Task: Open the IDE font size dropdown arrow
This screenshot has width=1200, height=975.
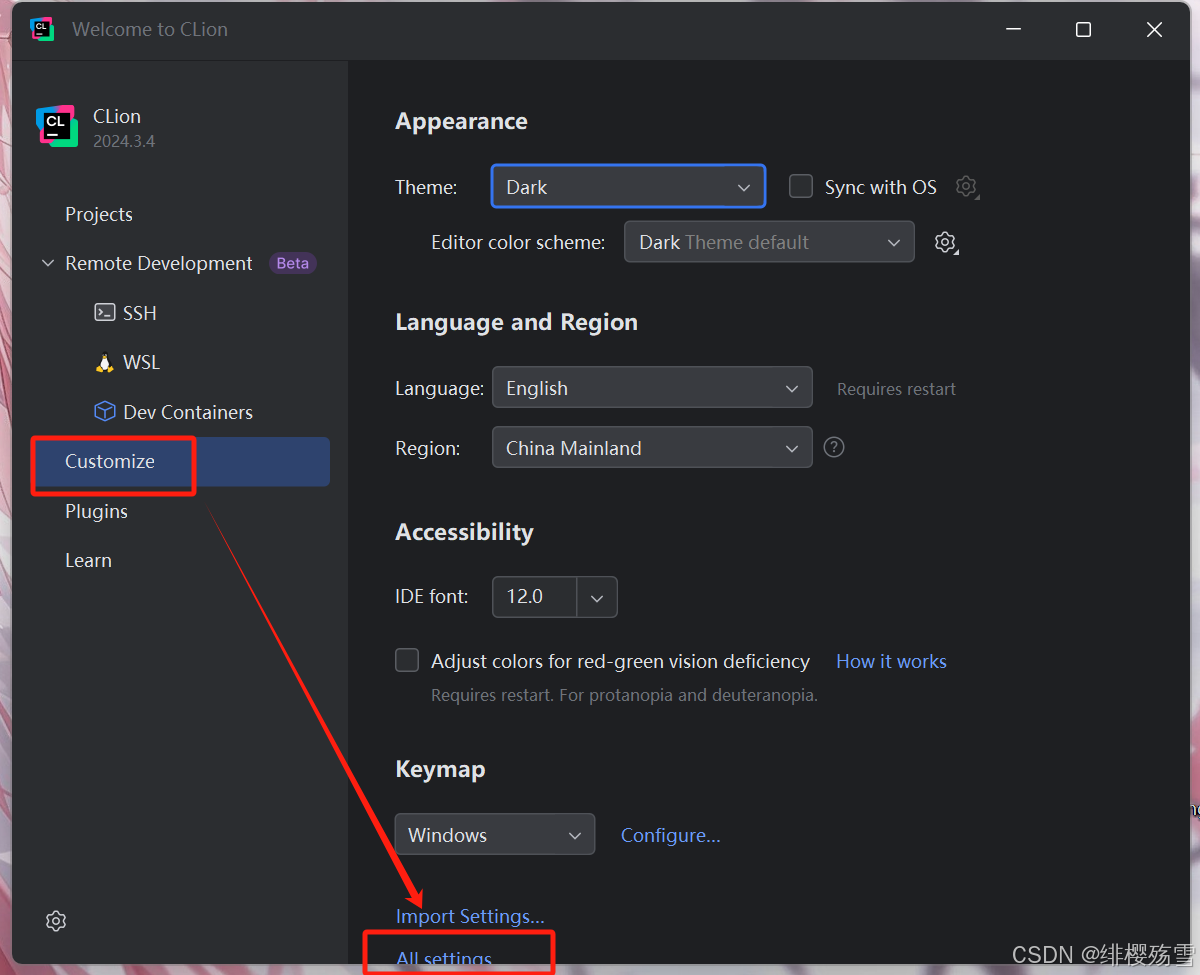Action: [597, 597]
